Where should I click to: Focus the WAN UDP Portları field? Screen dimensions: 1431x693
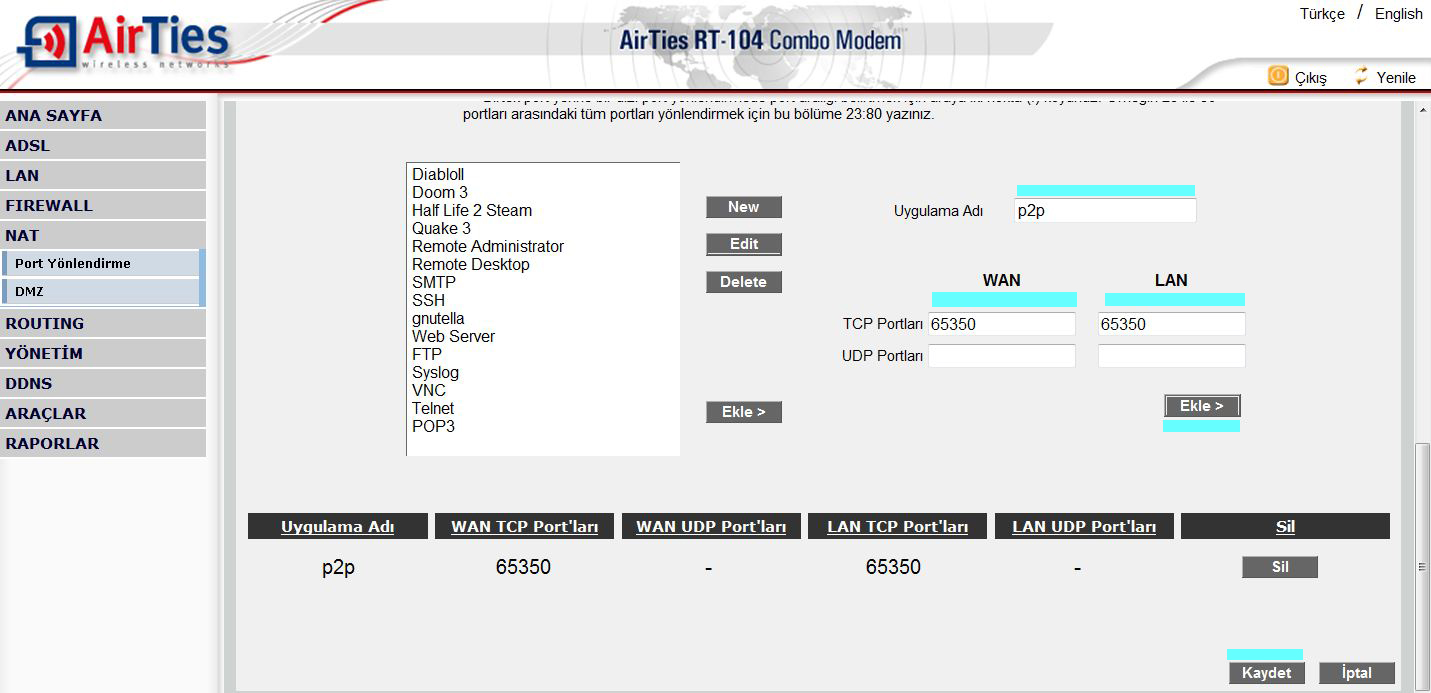pyautogui.click(x=1002, y=356)
